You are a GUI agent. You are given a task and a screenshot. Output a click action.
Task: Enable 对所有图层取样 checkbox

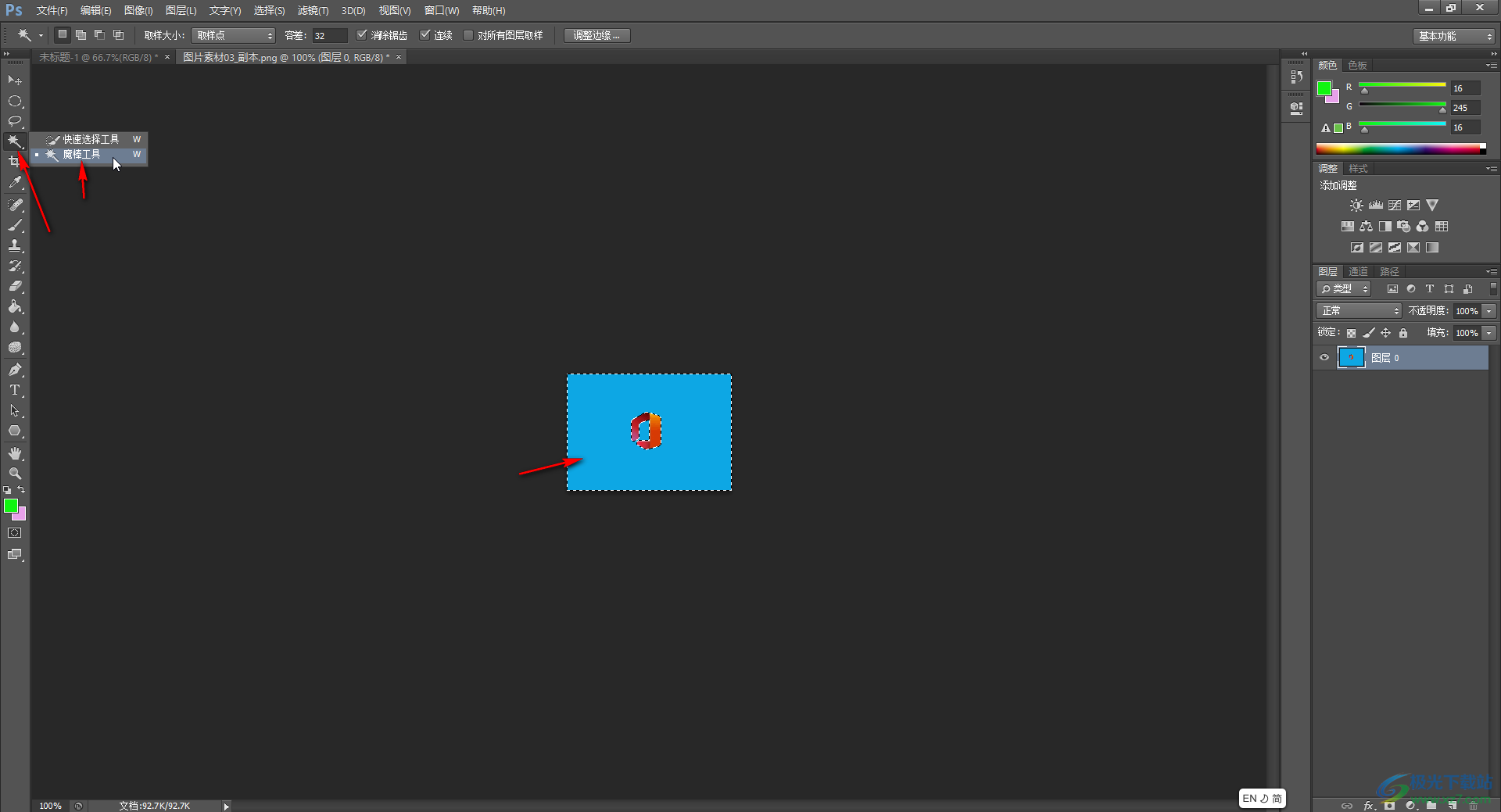point(468,35)
